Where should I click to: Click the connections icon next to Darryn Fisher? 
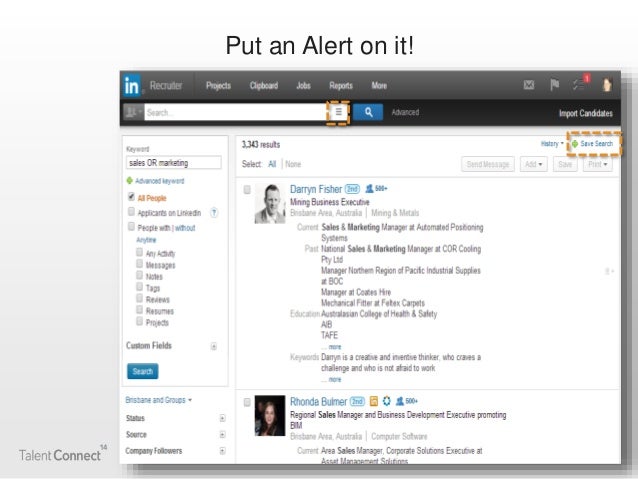[369, 188]
